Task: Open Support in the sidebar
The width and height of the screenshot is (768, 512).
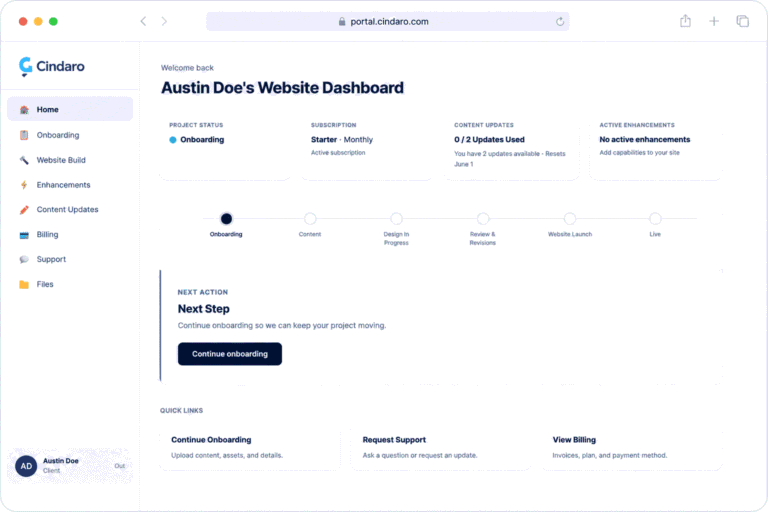Action: [70, 259]
